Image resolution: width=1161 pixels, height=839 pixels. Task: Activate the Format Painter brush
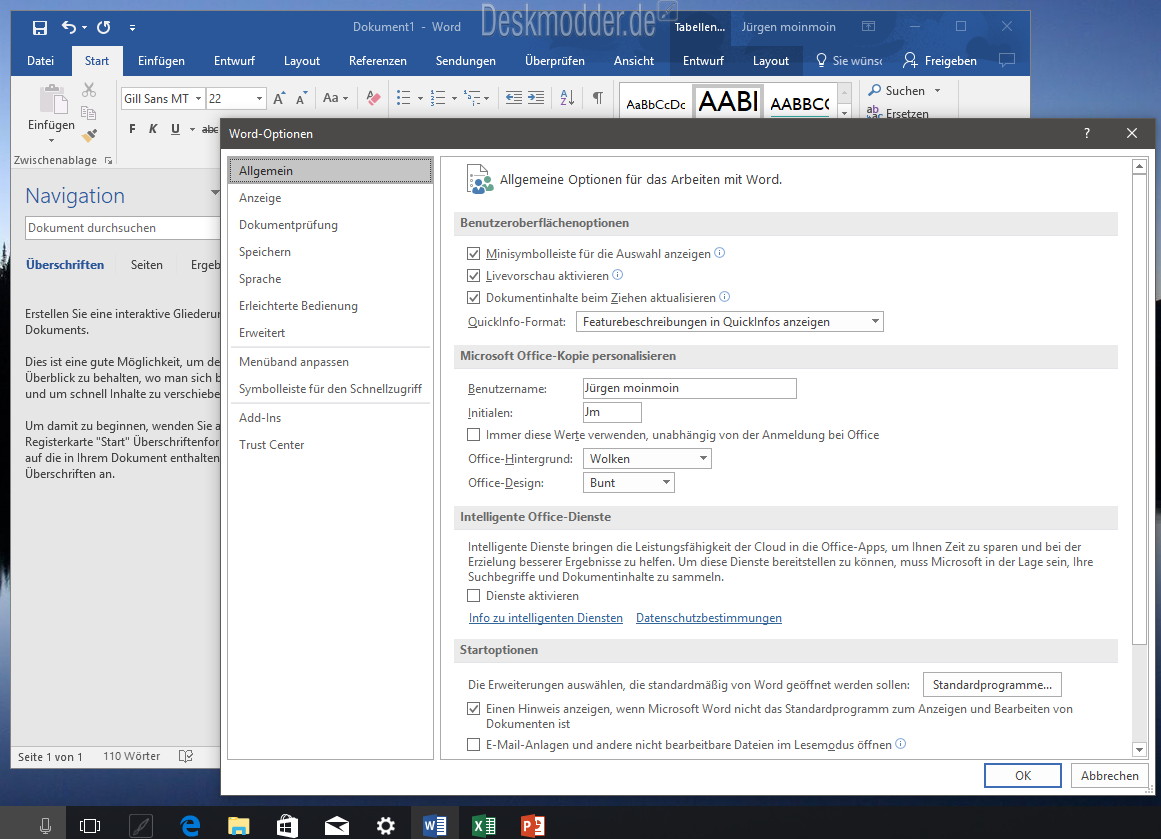[x=89, y=136]
